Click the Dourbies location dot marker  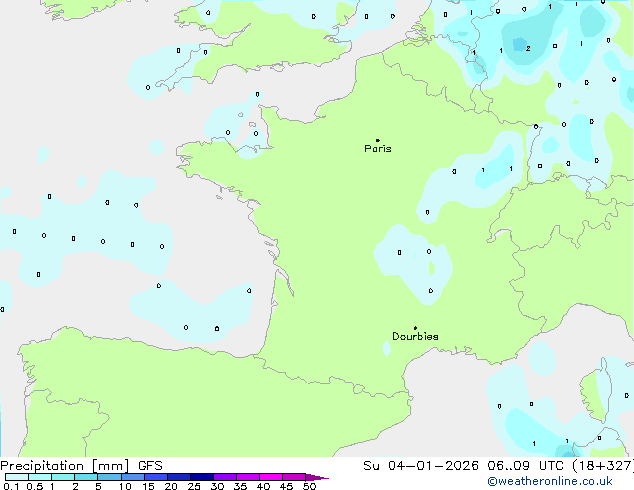point(415,328)
